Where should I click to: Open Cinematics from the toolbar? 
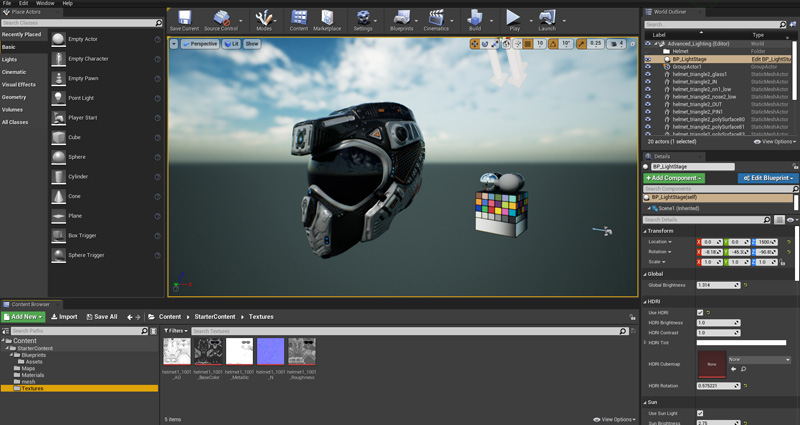point(436,19)
